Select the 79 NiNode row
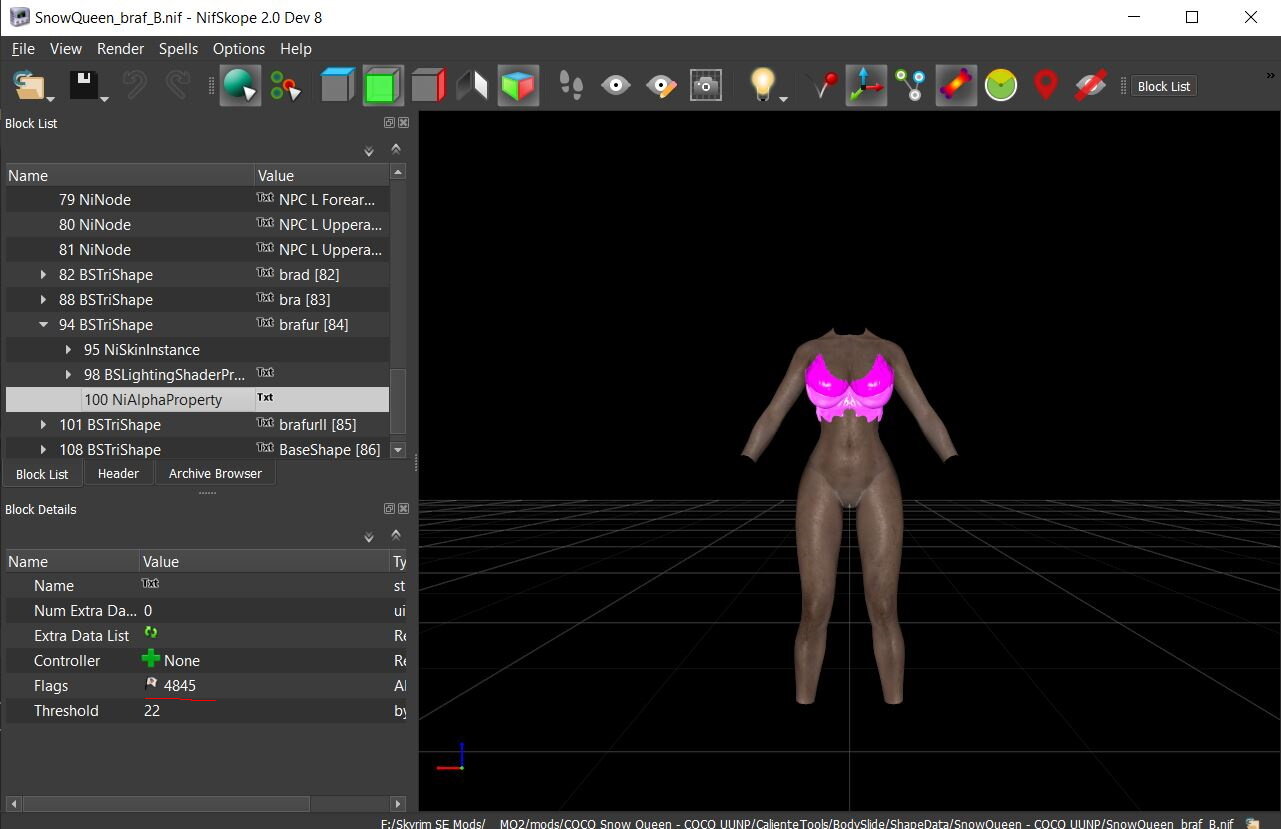1281x829 pixels. 197,199
